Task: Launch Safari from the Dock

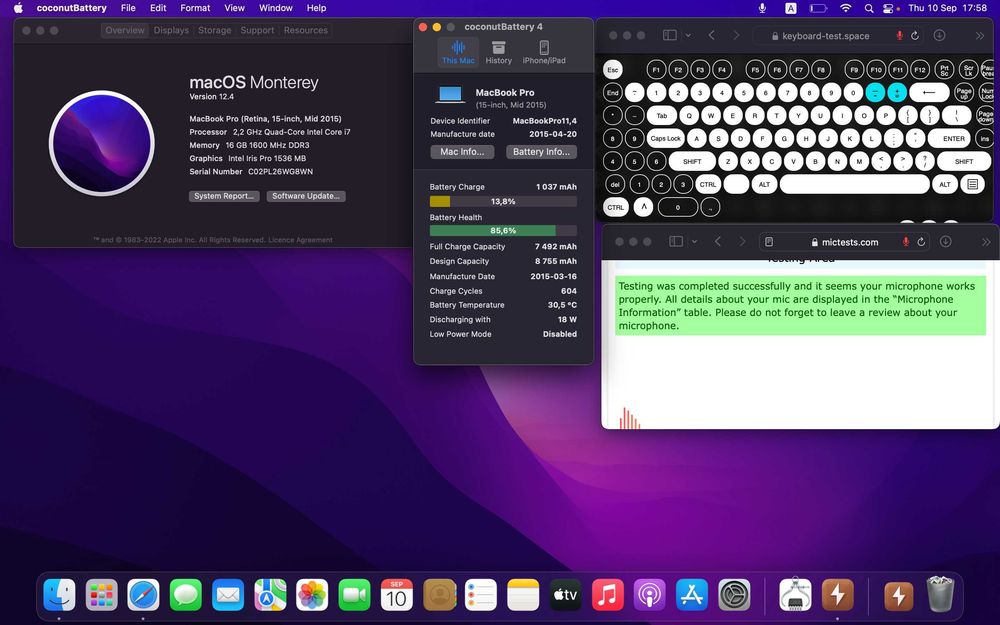Action: click(x=143, y=595)
